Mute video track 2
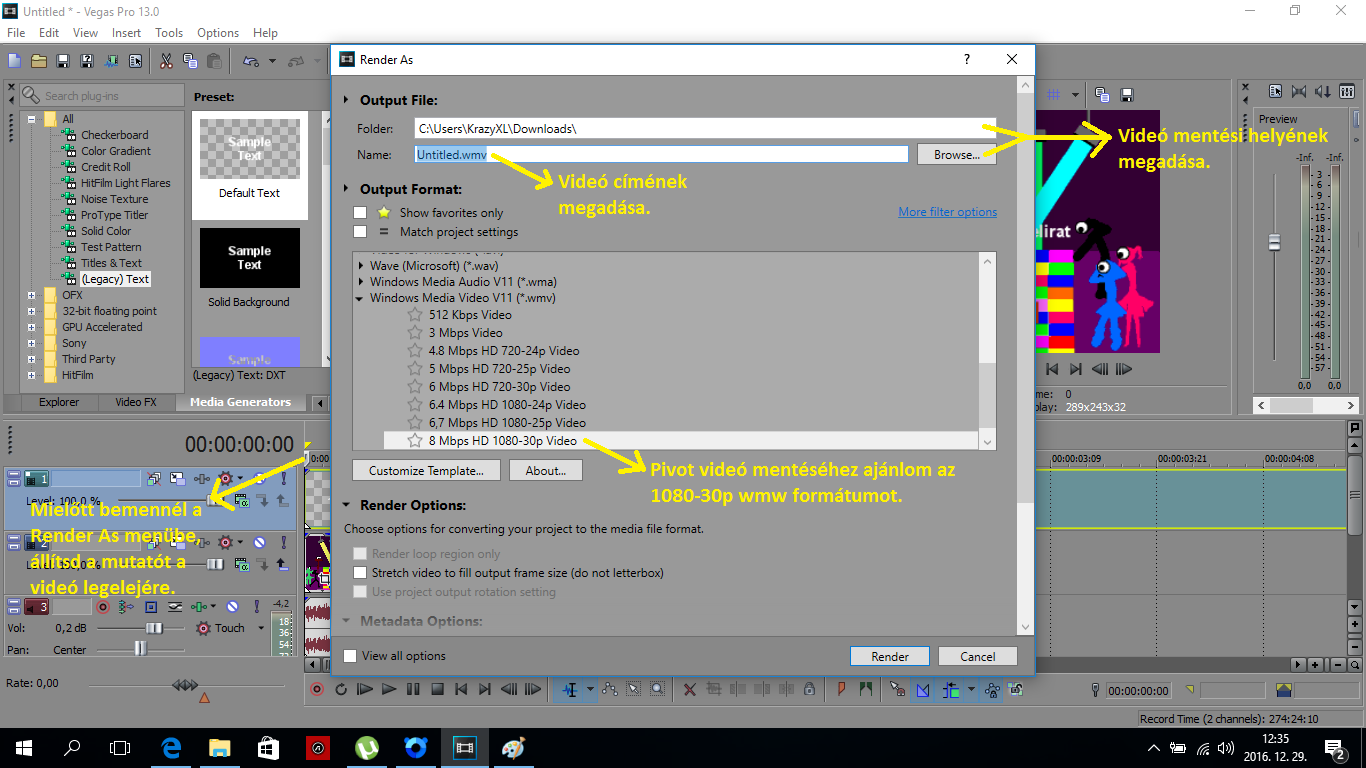1366x768 pixels. coord(259,542)
